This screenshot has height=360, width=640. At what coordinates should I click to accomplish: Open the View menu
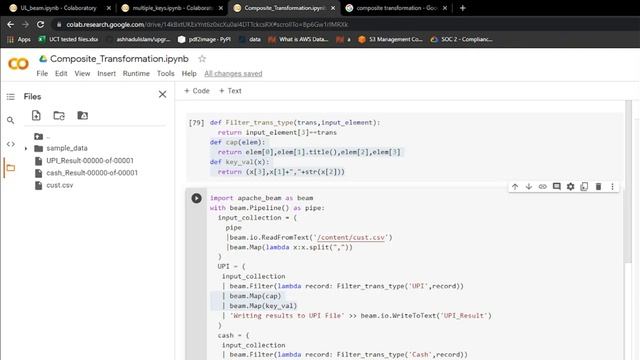point(82,73)
